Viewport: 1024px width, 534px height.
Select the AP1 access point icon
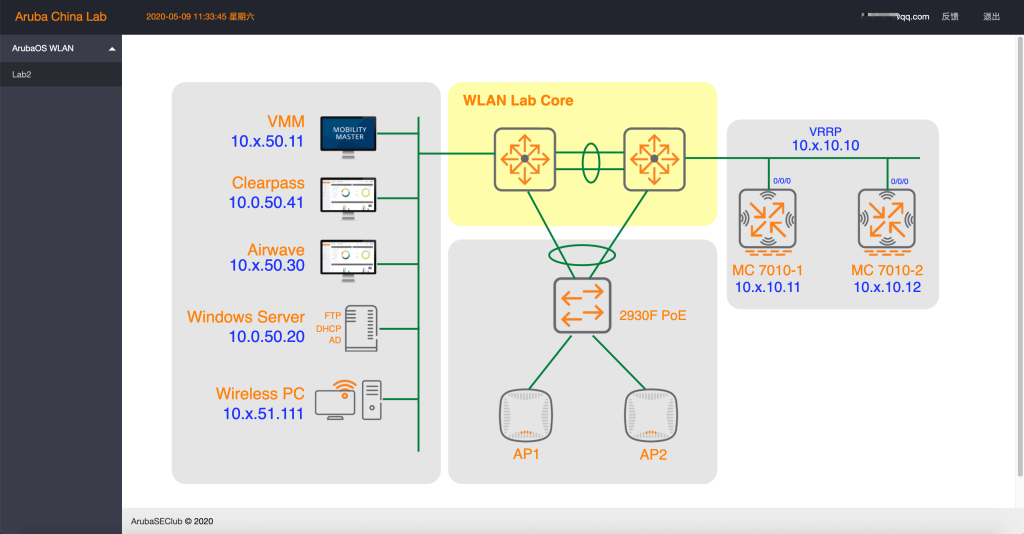[526, 416]
